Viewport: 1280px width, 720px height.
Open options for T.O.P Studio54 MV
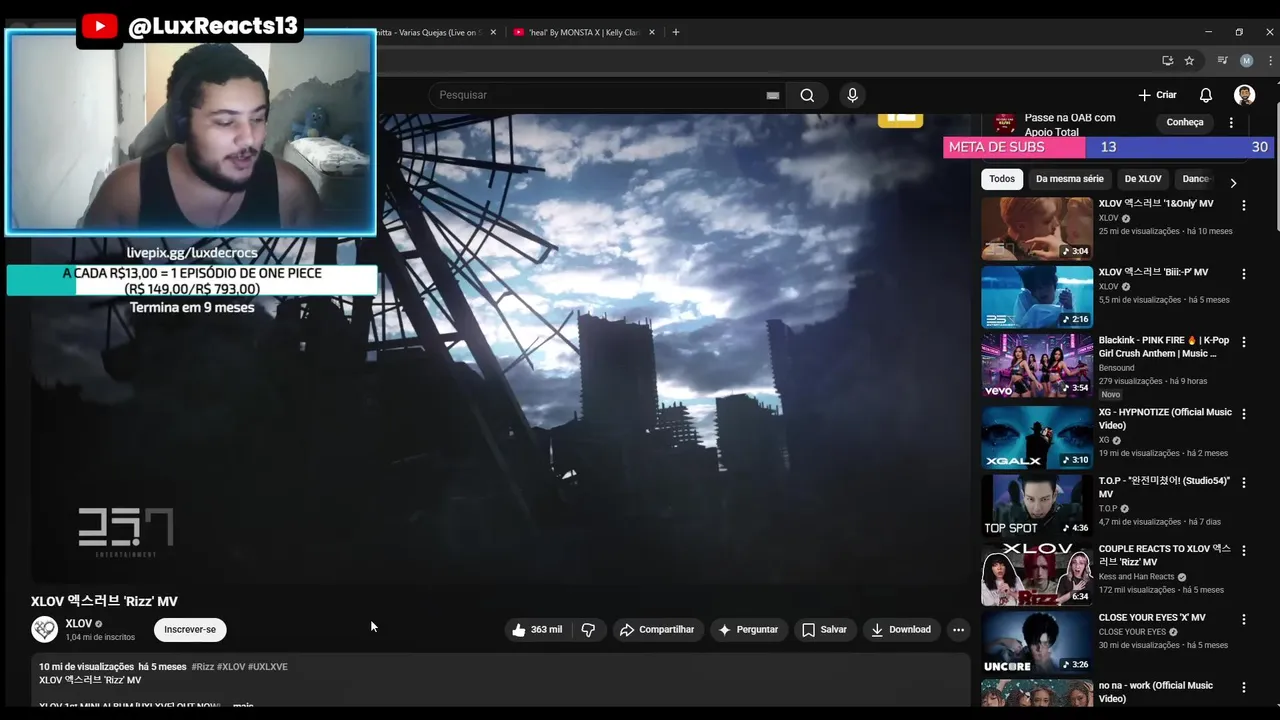pyautogui.click(x=1244, y=482)
